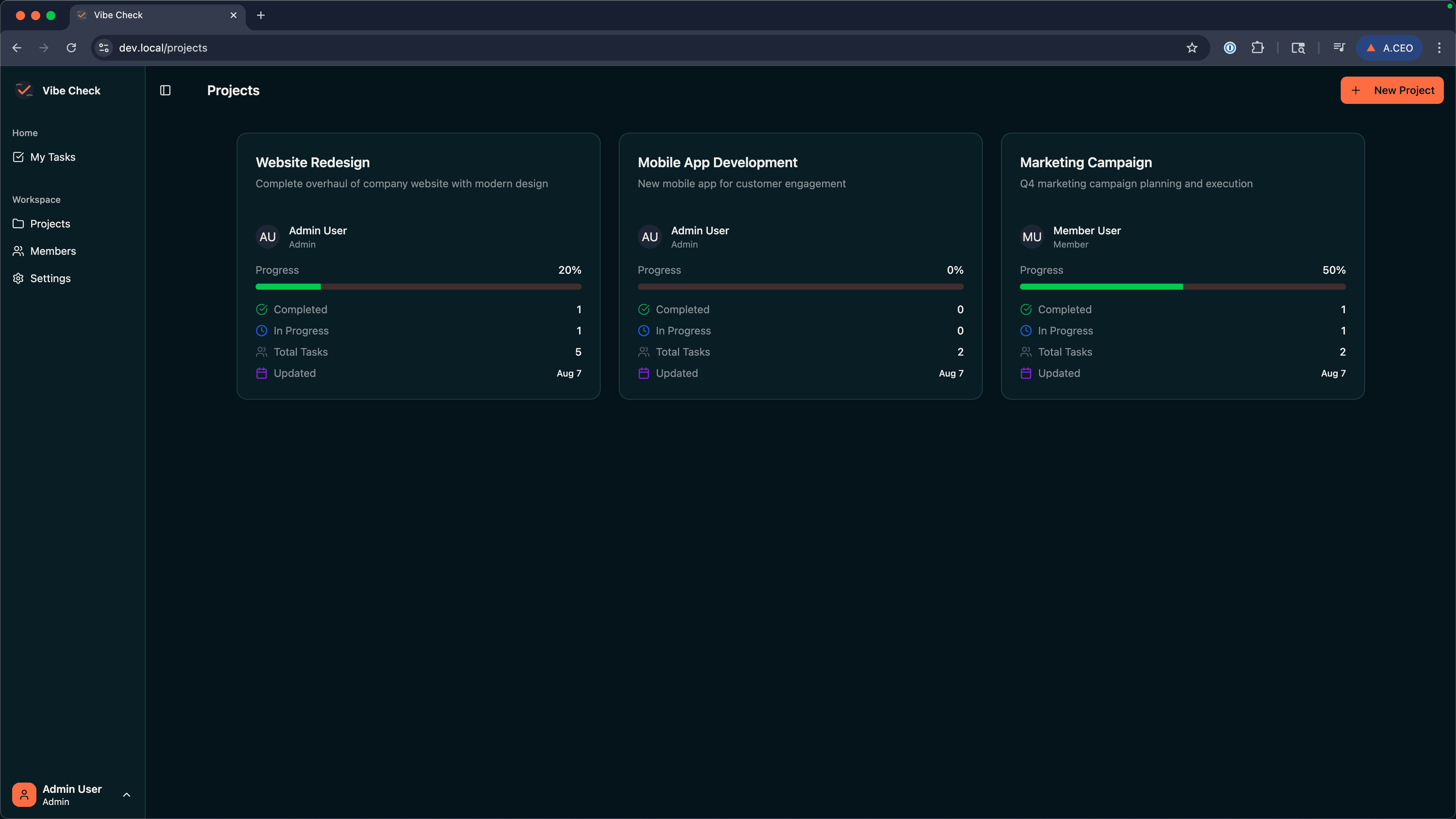Open My Tasks in the sidebar
The width and height of the screenshot is (1456, 819).
[72, 157]
